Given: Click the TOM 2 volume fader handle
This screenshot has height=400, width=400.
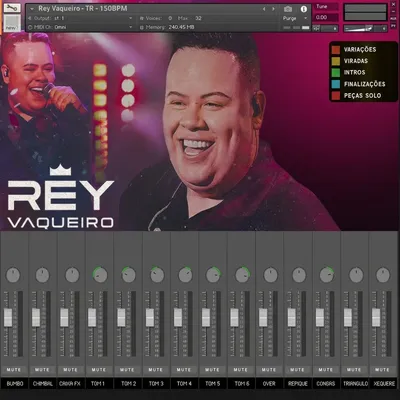Looking at the screenshot, I should pyautogui.click(x=121, y=318).
